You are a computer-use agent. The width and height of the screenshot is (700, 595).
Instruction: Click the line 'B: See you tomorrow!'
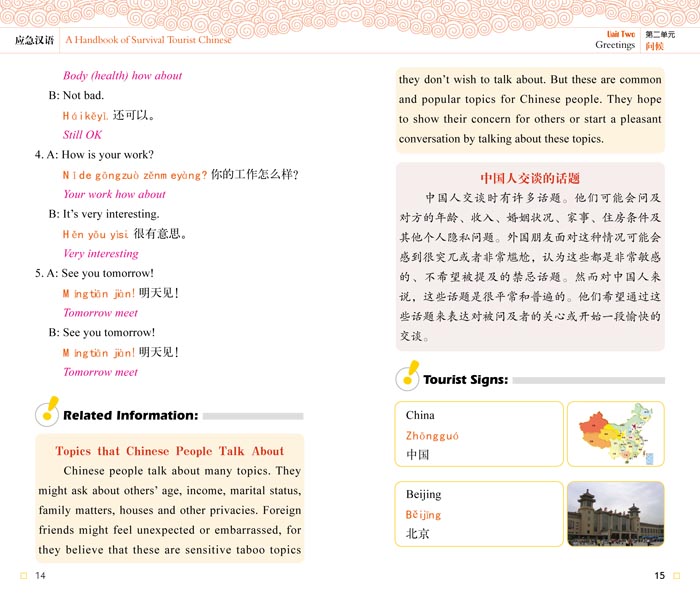(x=102, y=333)
